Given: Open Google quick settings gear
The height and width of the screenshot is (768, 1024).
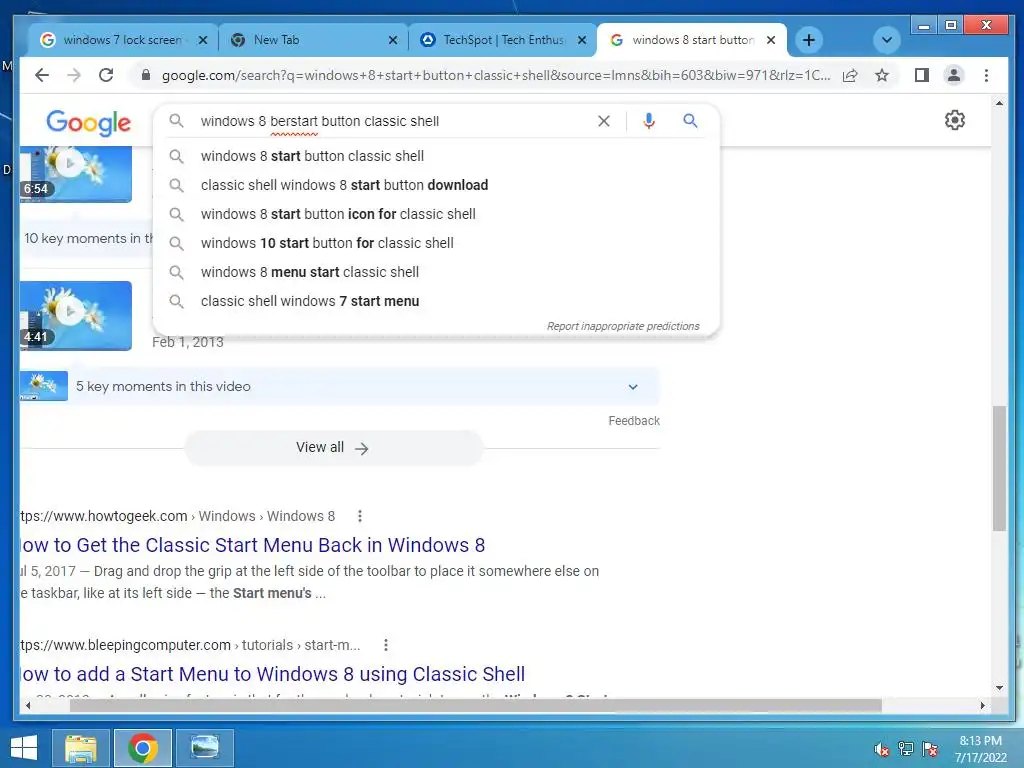Looking at the screenshot, I should pos(955,120).
